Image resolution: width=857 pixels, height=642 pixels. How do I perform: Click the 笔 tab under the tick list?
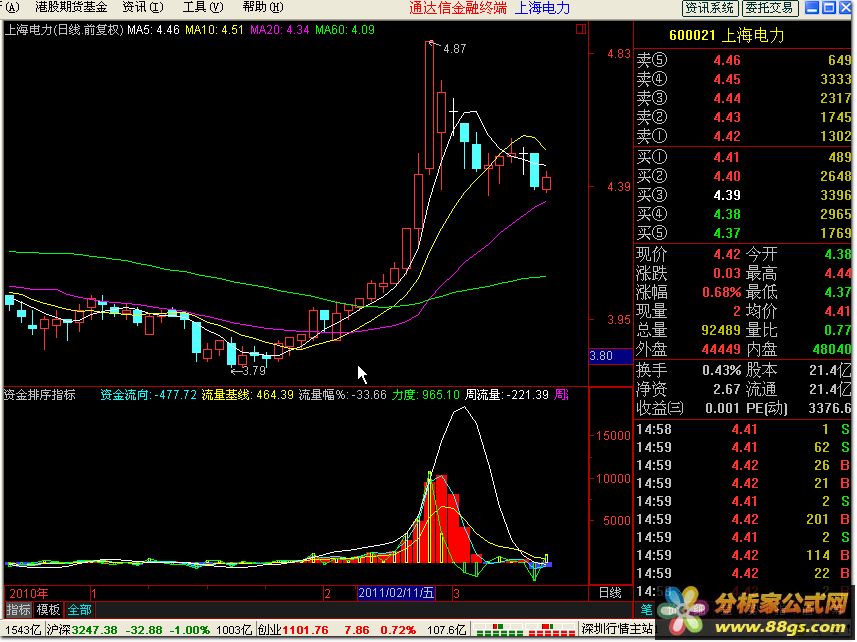(646, 609)
